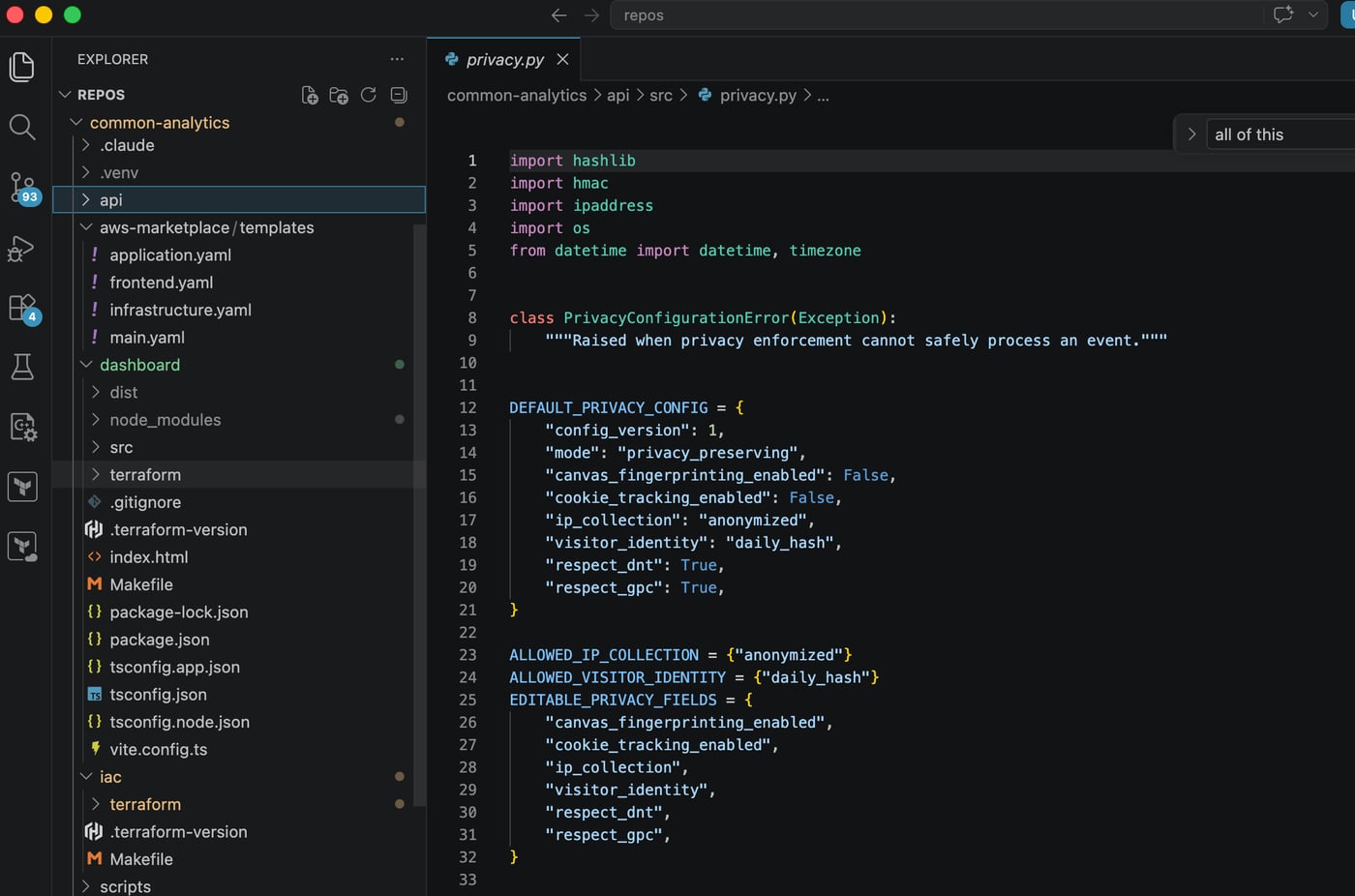This screenshot has height=896, width=1355.
Task: Close the privacy.py tab
Action: coord(562,60)
